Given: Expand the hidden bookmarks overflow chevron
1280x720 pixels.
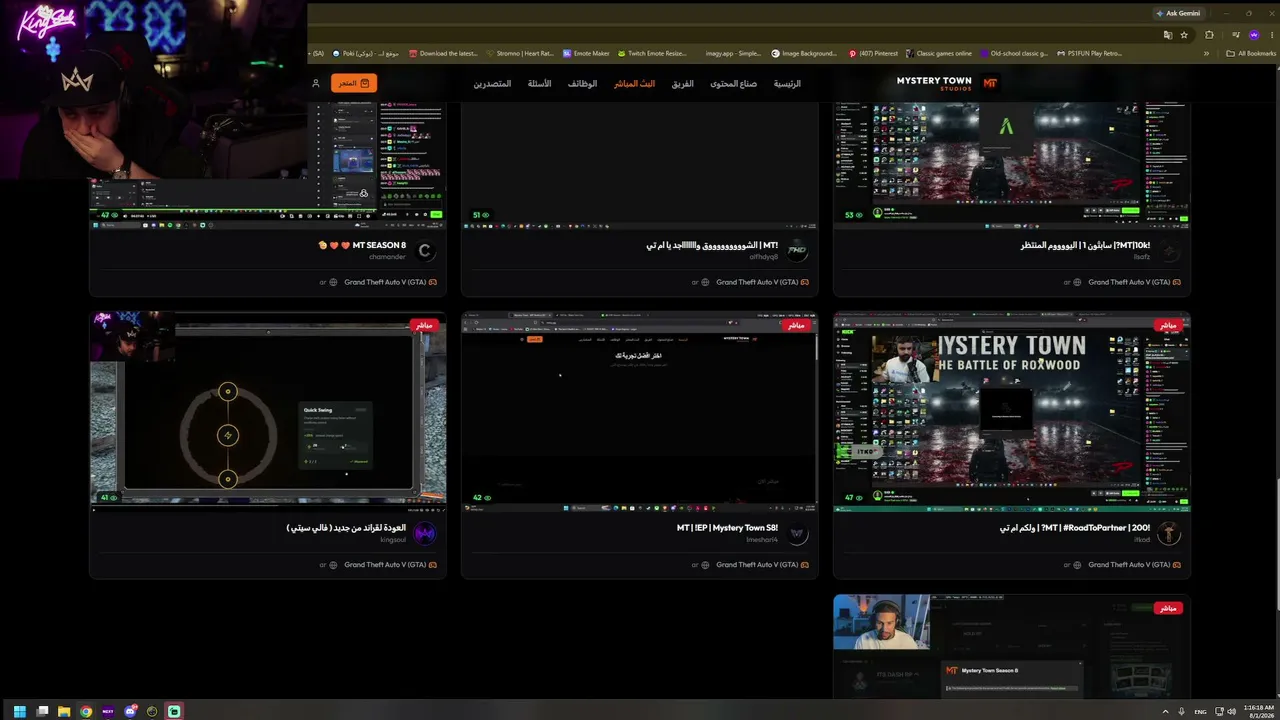Looking at the screenshot, I should click(x=1206, y=53).
